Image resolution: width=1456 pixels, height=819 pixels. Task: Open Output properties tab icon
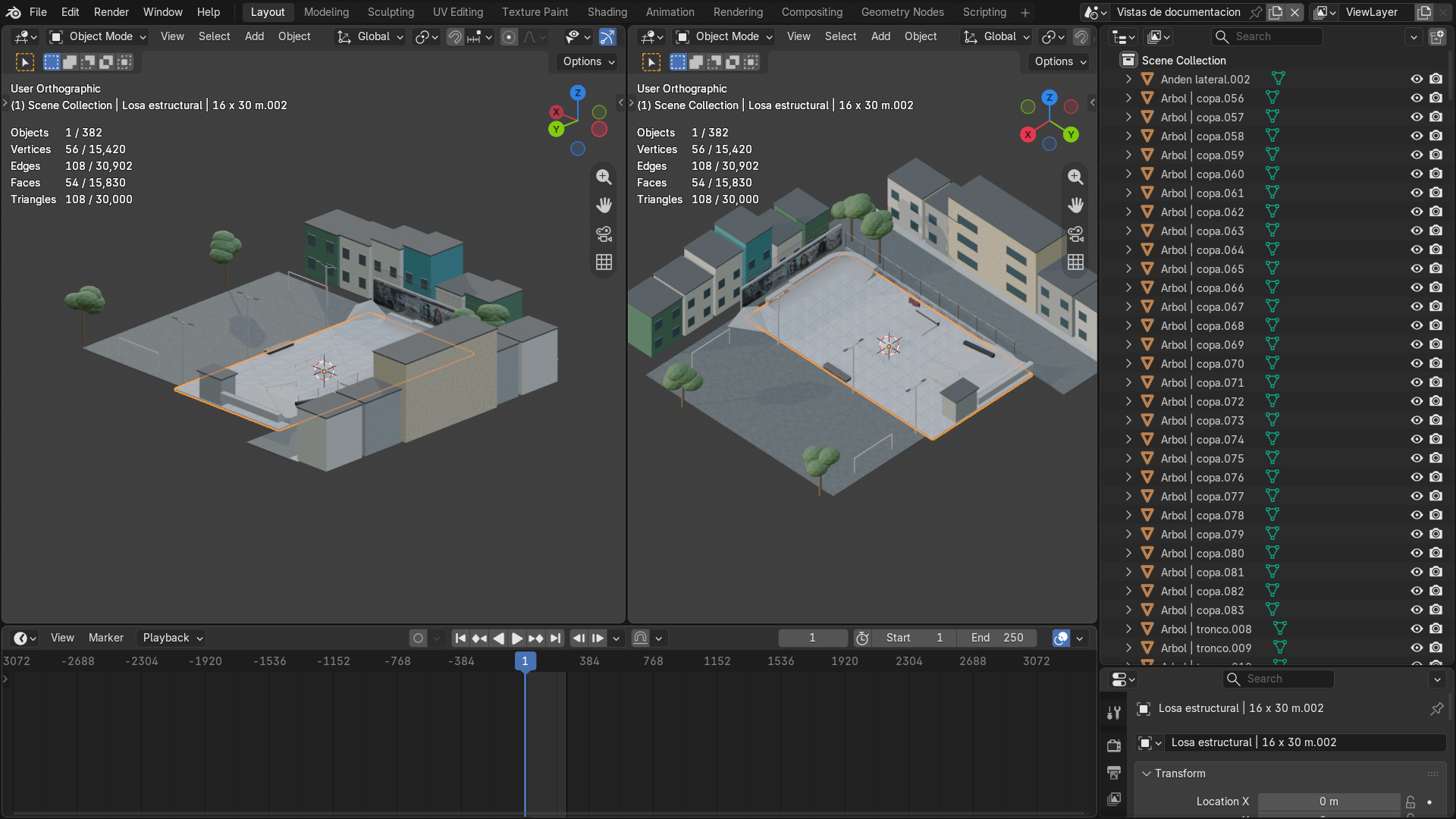click(x=1114, y=772)
